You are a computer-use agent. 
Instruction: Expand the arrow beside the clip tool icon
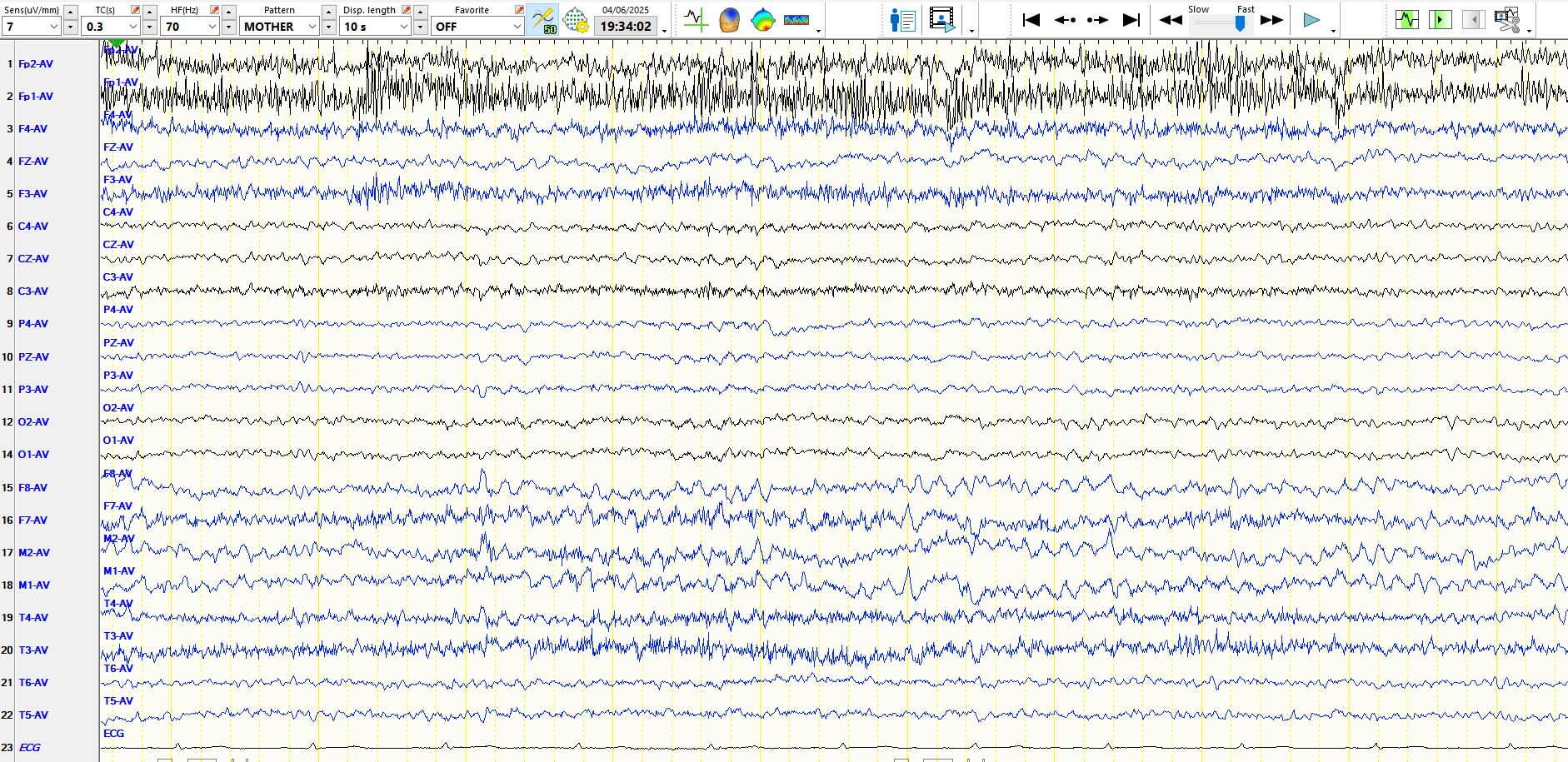(x=1529, y=31)
